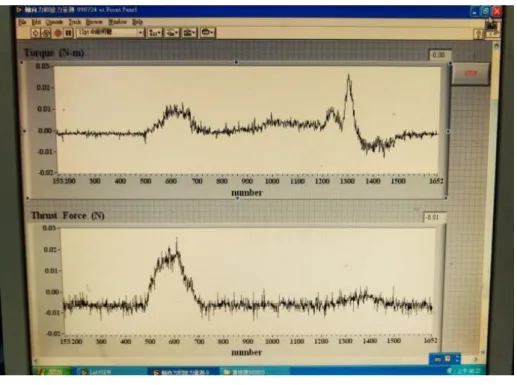Open the Align Objects dropdown
This screenshot has width=517, height=385.
click(155, 33)
